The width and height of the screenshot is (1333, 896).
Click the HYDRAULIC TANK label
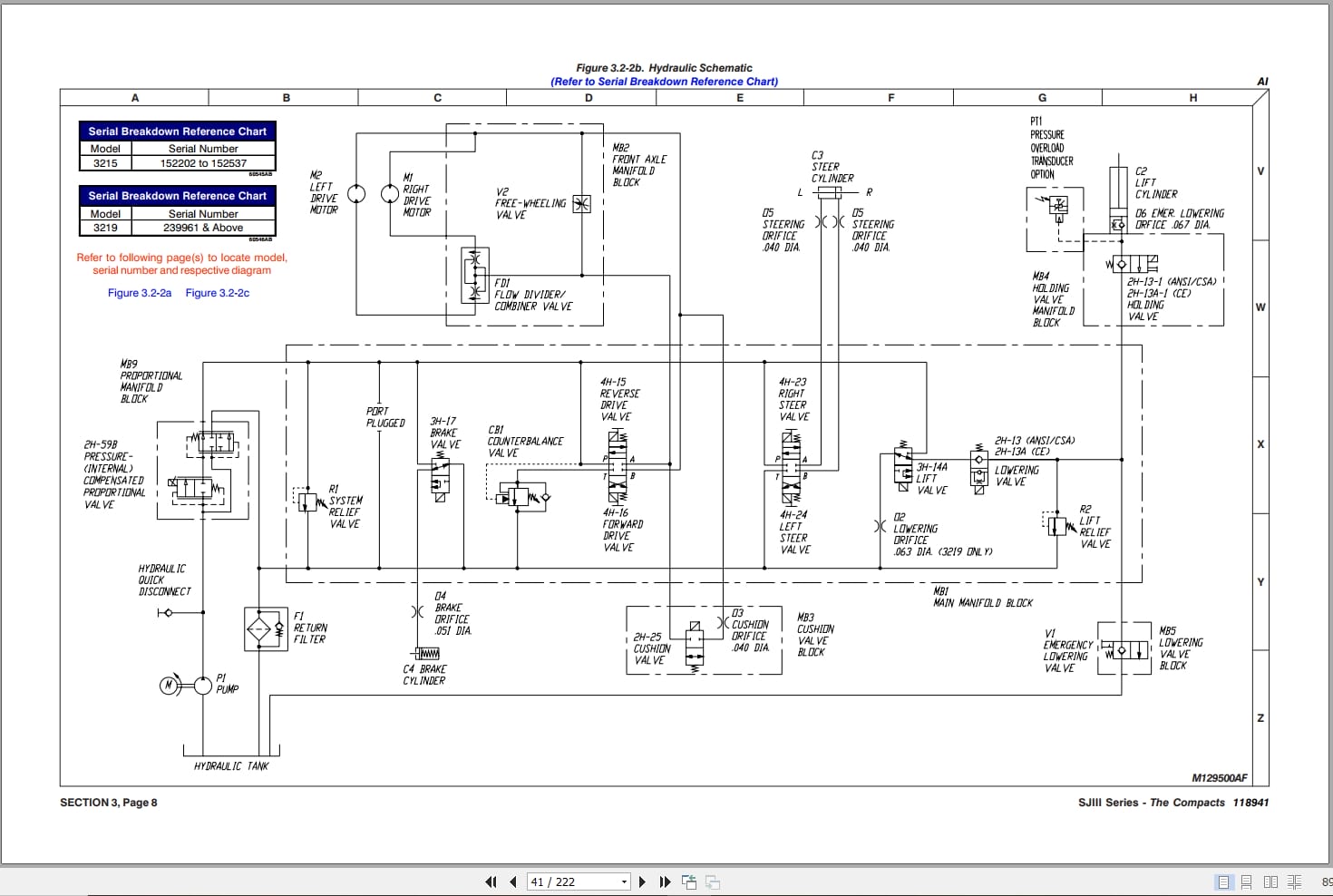point(231,766)
